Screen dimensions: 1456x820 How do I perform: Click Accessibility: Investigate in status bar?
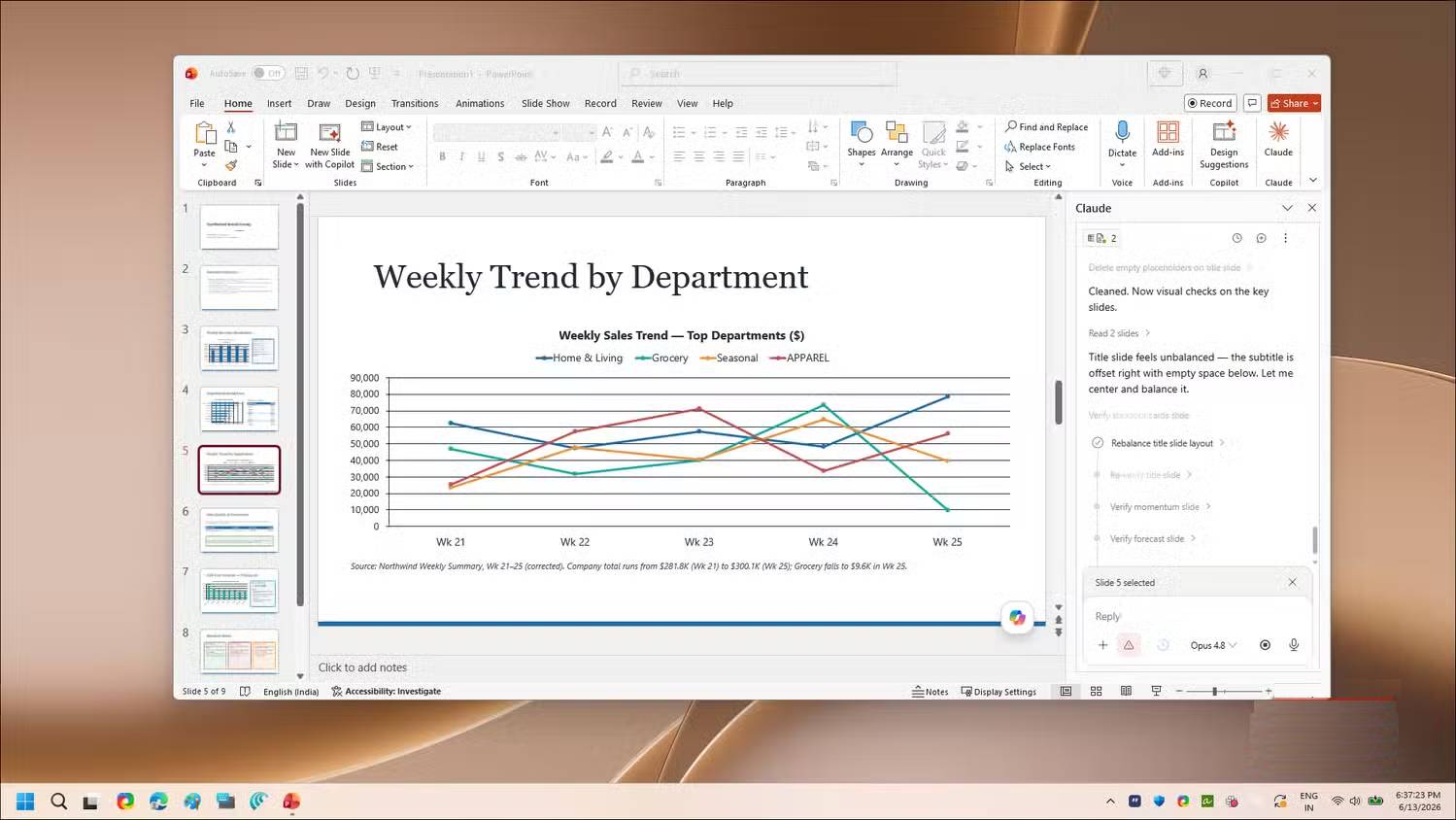click(386, 692)
